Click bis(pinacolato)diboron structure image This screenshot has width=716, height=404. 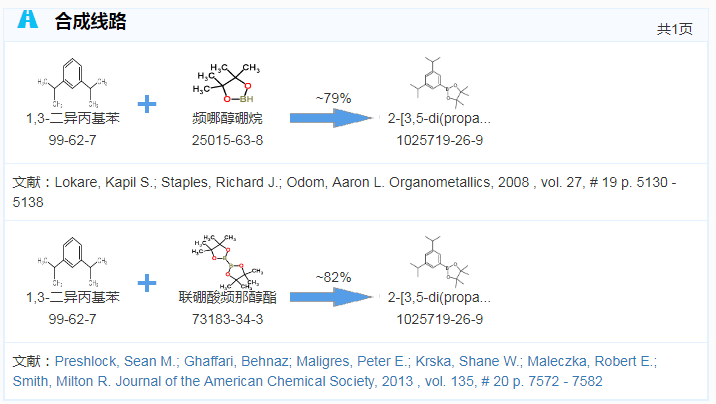227,262
